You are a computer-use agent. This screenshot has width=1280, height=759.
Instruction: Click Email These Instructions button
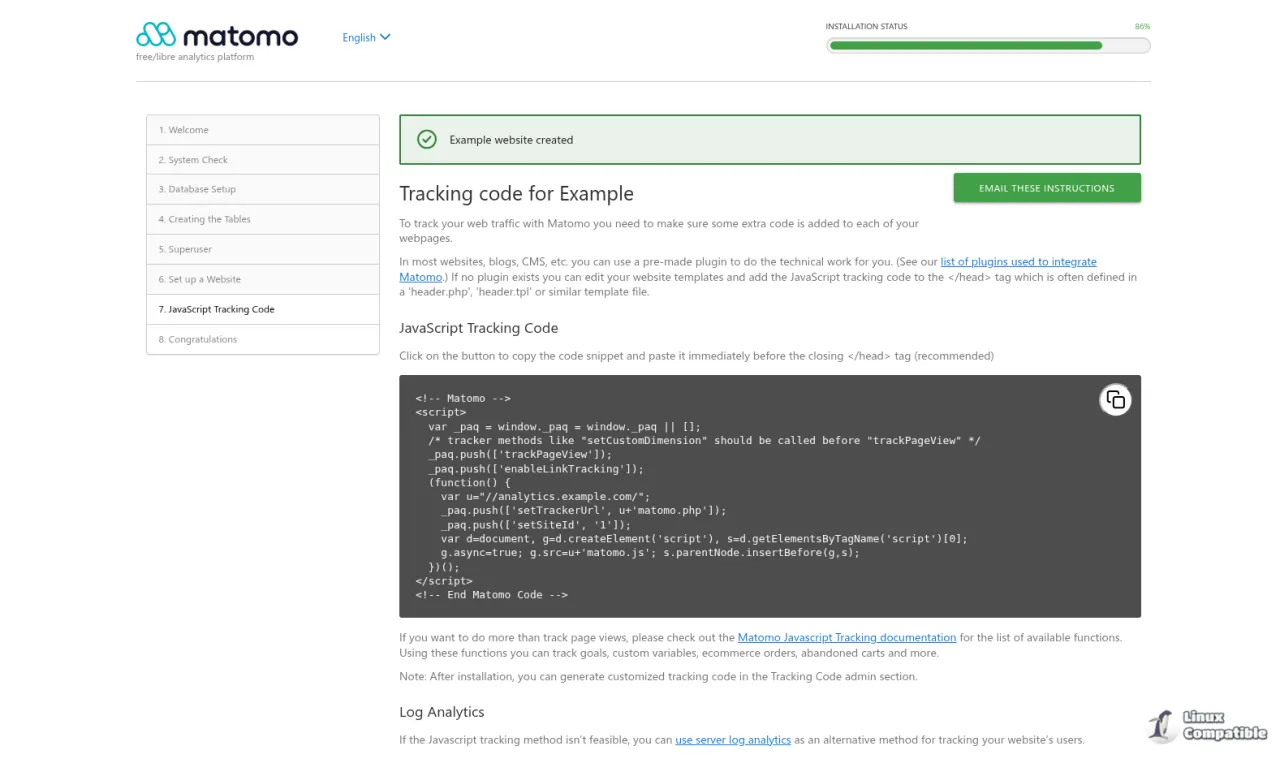[x=1047, y=188]
